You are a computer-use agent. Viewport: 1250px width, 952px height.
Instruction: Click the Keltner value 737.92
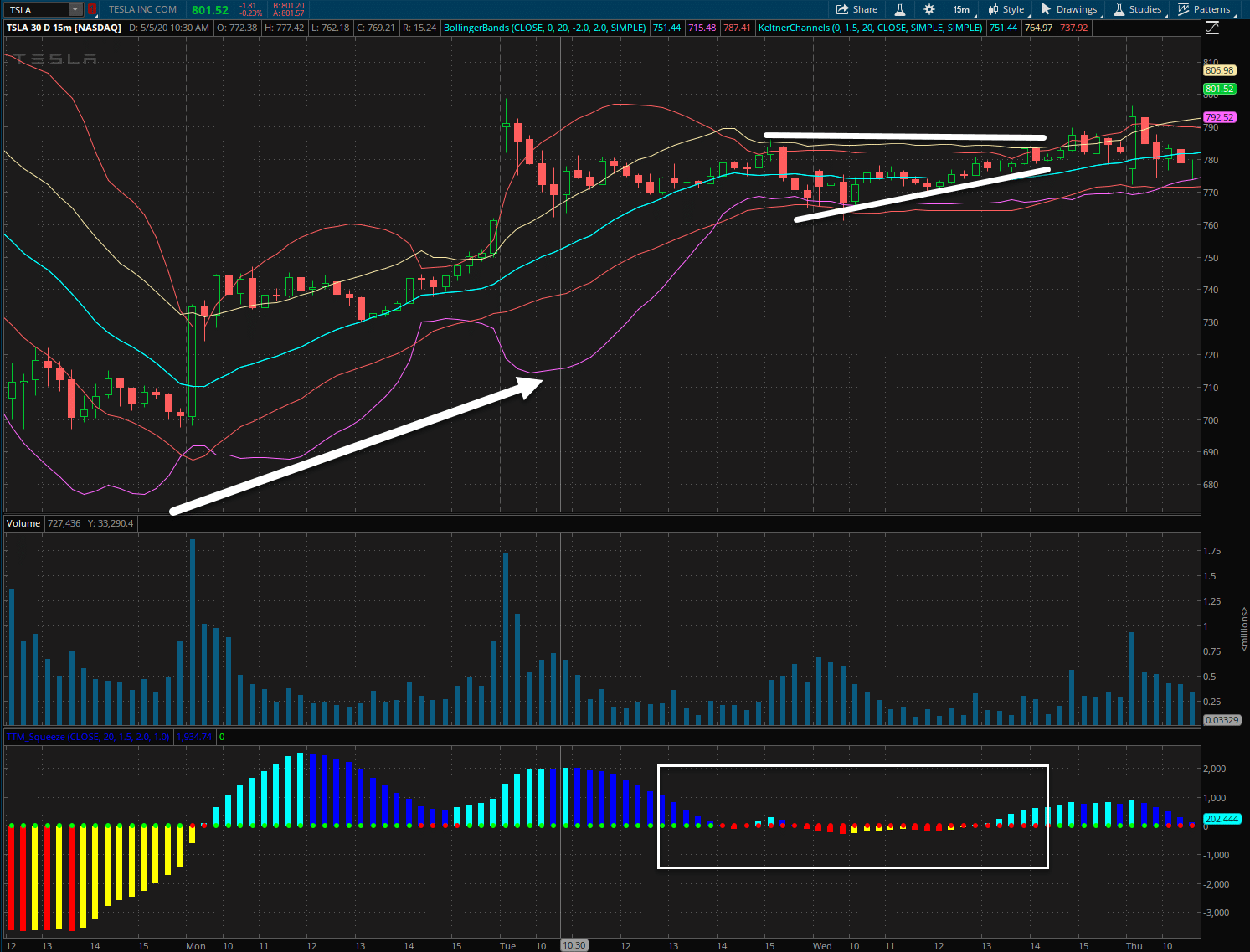click(x=1074, y=28)
